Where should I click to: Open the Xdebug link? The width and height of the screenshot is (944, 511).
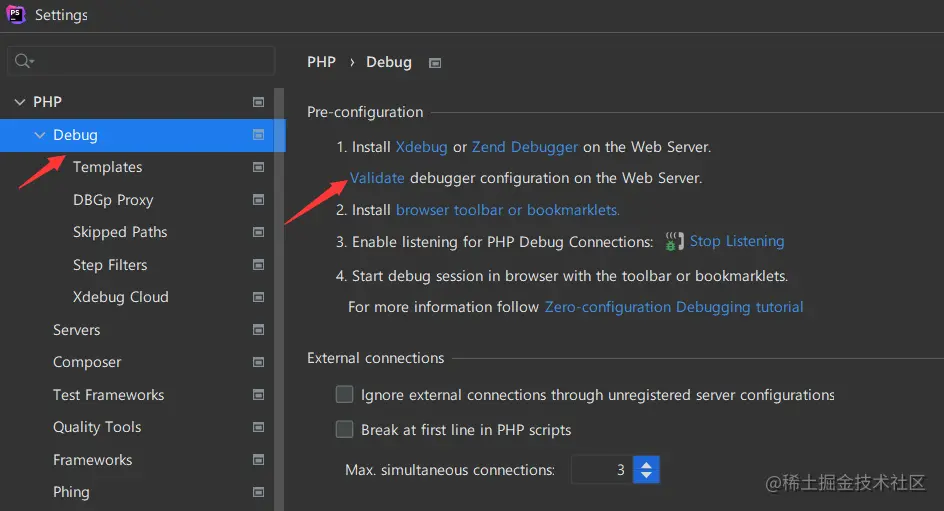[421, 147]
